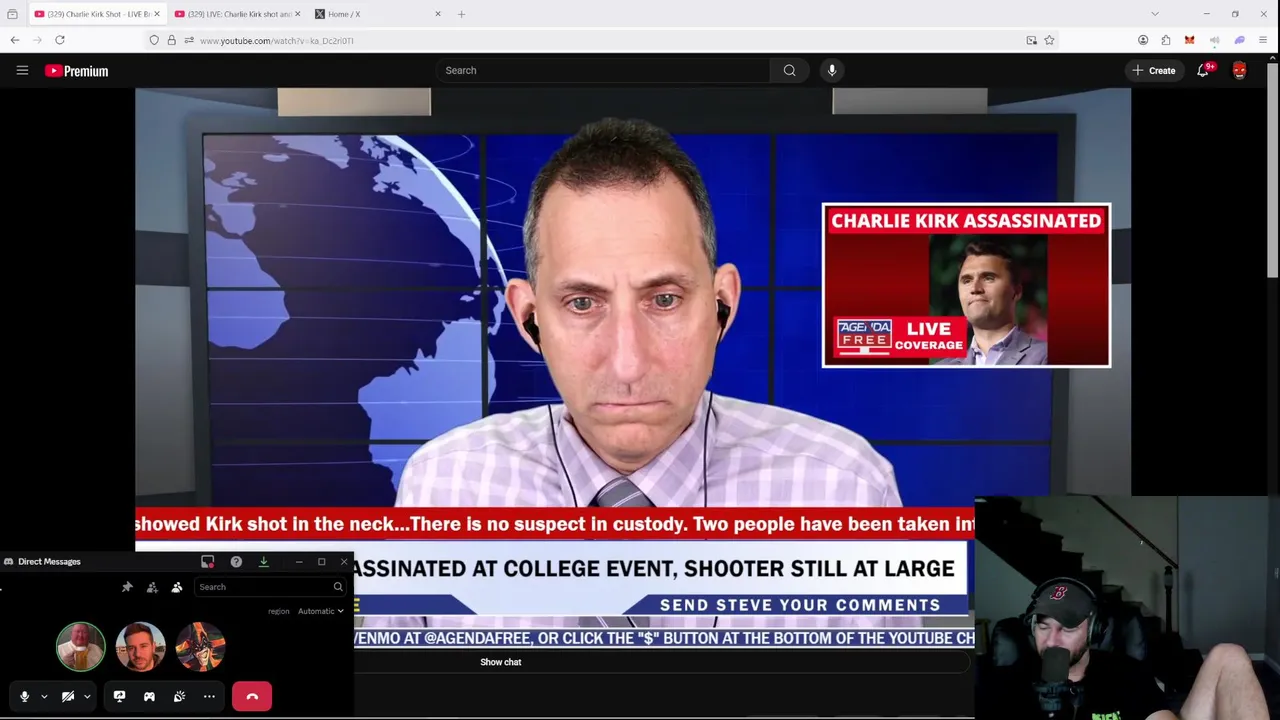Open Firefox account icon in toolbar

[1143, 40]
